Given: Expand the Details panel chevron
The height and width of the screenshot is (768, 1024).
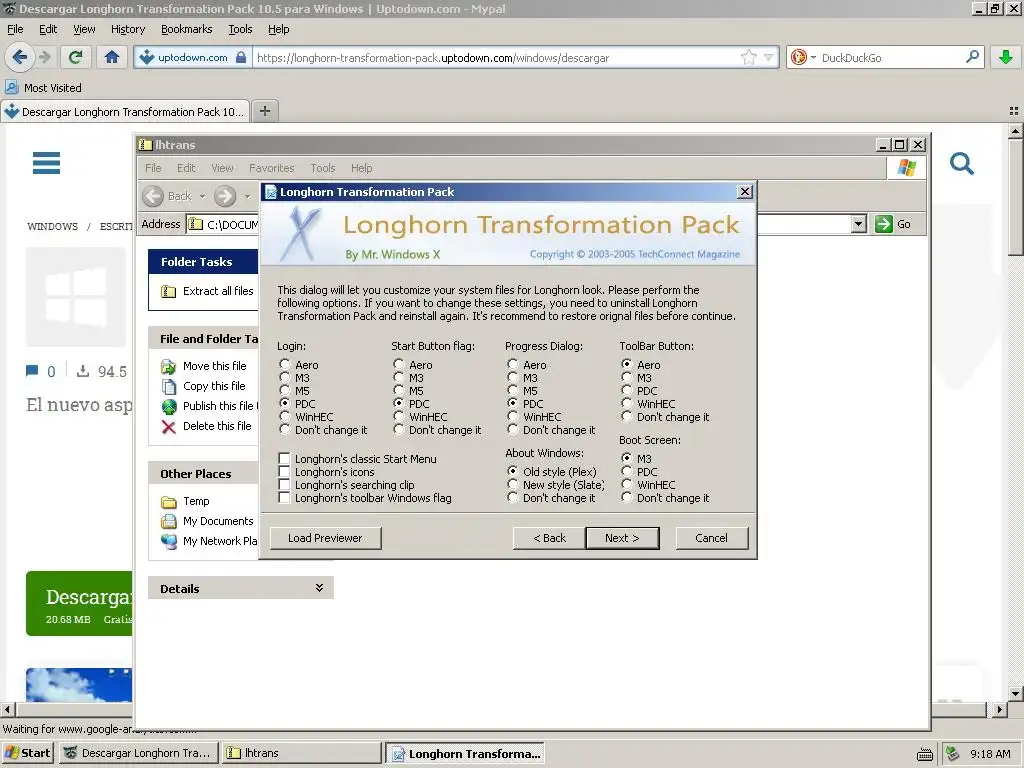Looking at the screenshot, I should tap(319, 588).
